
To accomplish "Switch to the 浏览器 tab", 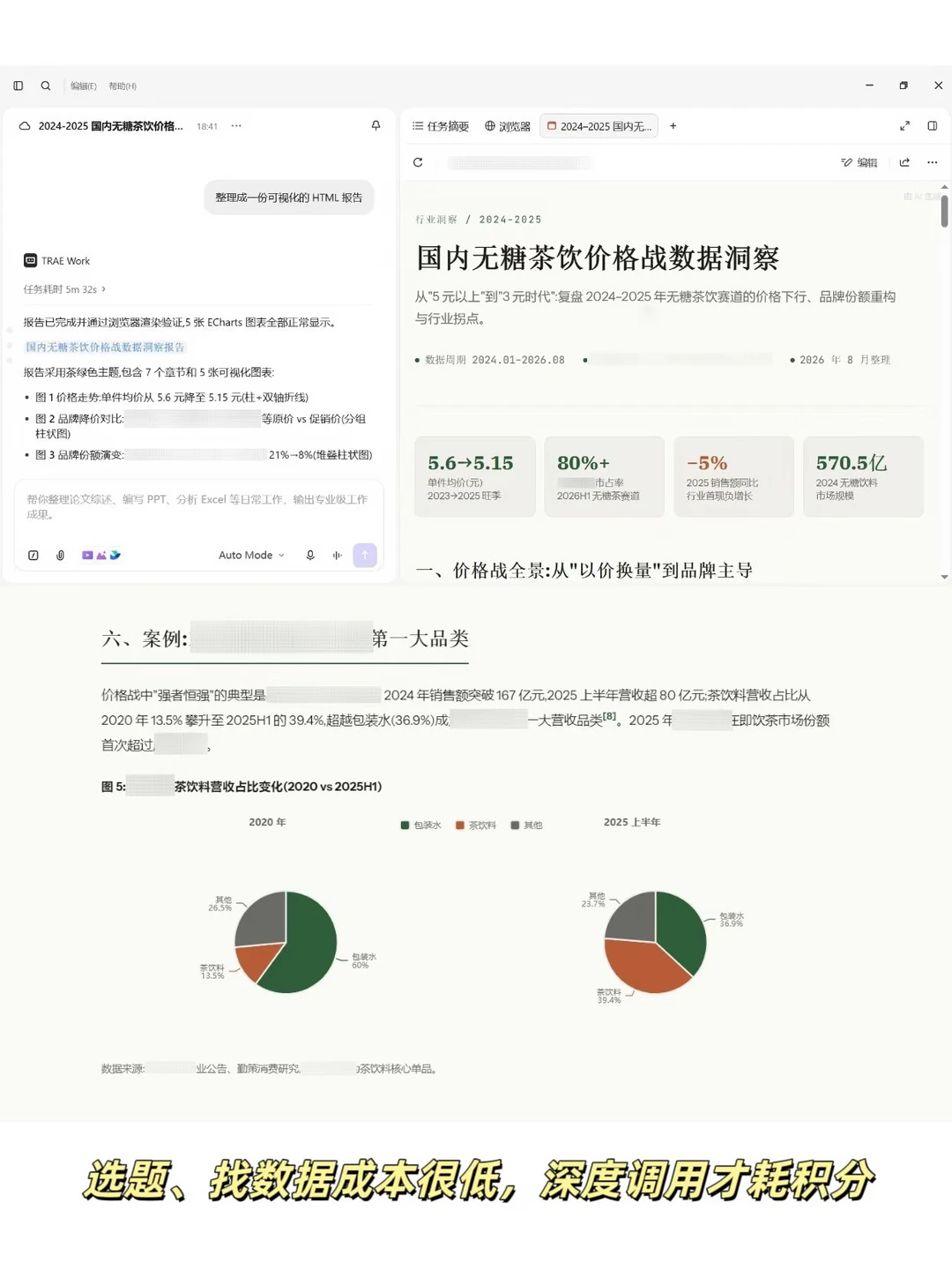I will coord(508,126).
